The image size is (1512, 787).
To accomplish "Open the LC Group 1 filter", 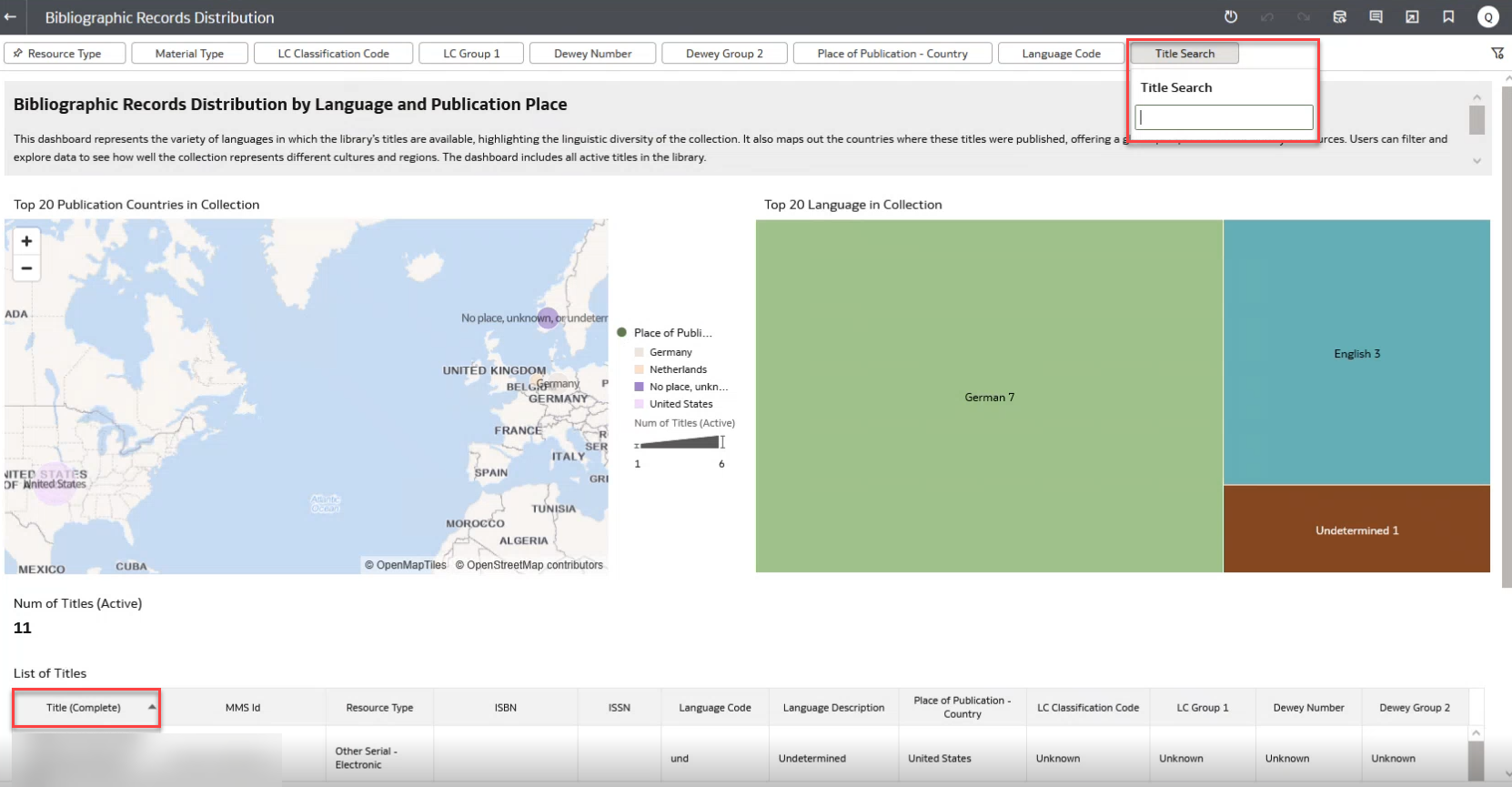I will point(471,54).
